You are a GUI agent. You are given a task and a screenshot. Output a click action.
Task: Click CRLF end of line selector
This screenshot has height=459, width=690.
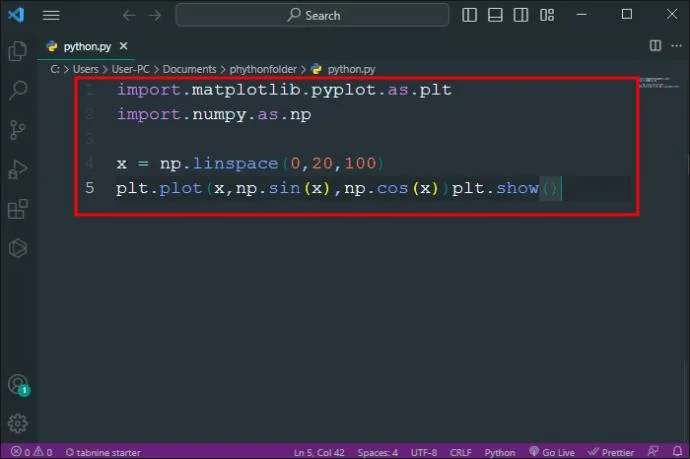point(460,452)
